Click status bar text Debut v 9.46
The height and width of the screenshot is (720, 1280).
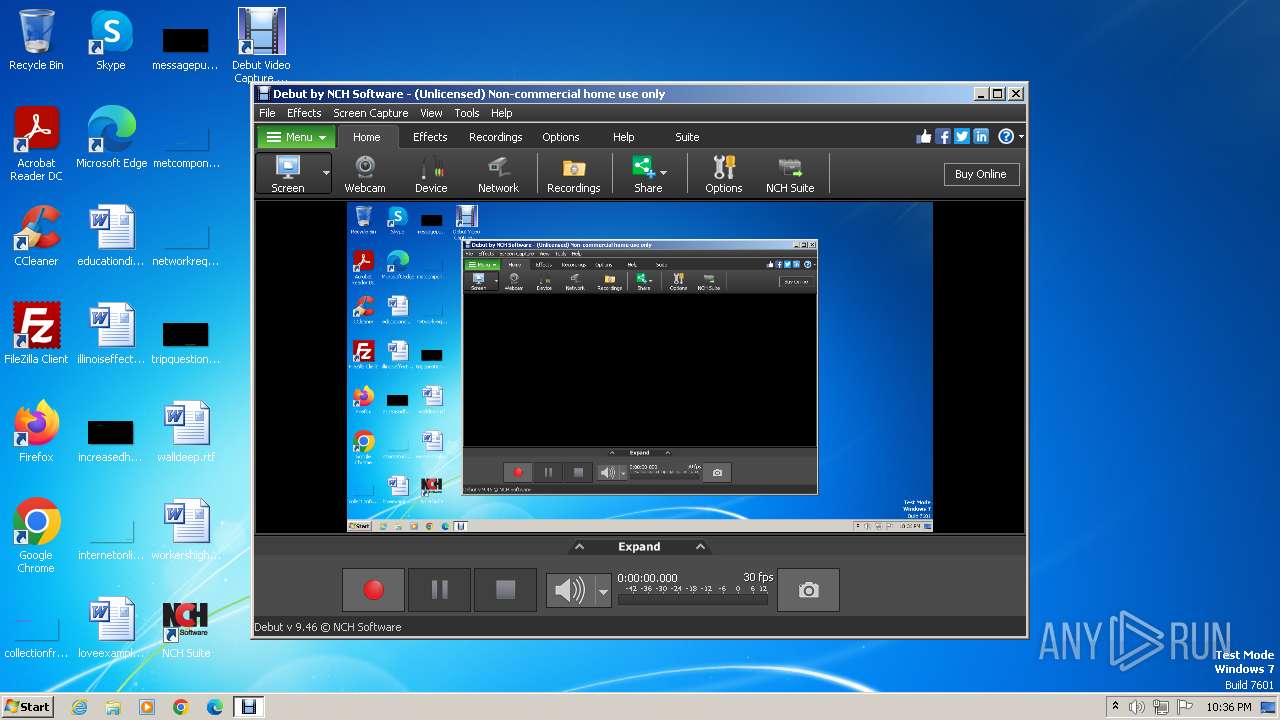pyautogui.click(x=327, y=627)
